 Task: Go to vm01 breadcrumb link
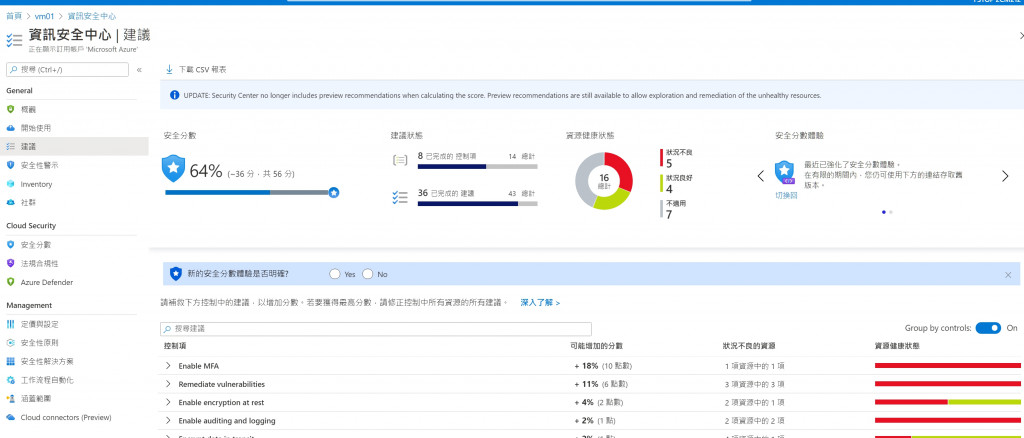click(x=44, y=16)
